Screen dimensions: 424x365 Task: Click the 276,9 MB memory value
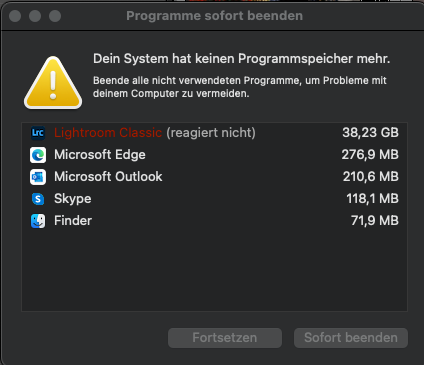point(370,155)
